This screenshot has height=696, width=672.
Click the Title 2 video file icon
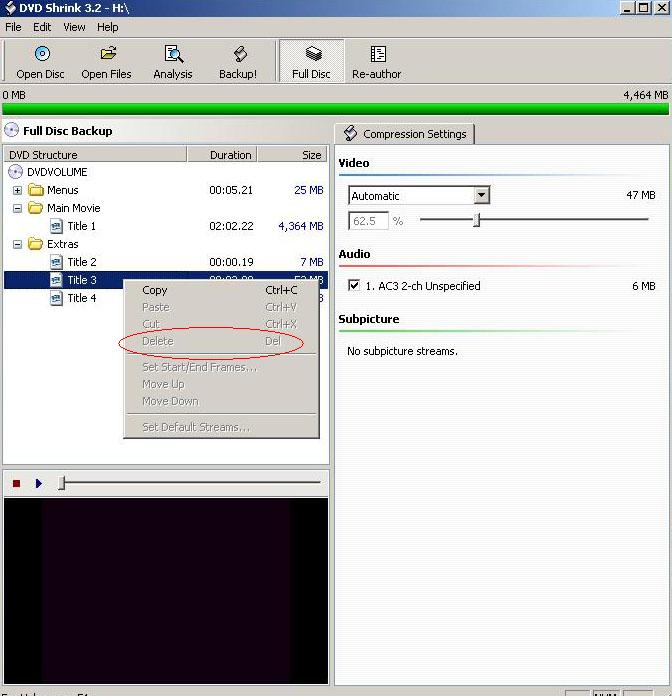tap(56, 262)
